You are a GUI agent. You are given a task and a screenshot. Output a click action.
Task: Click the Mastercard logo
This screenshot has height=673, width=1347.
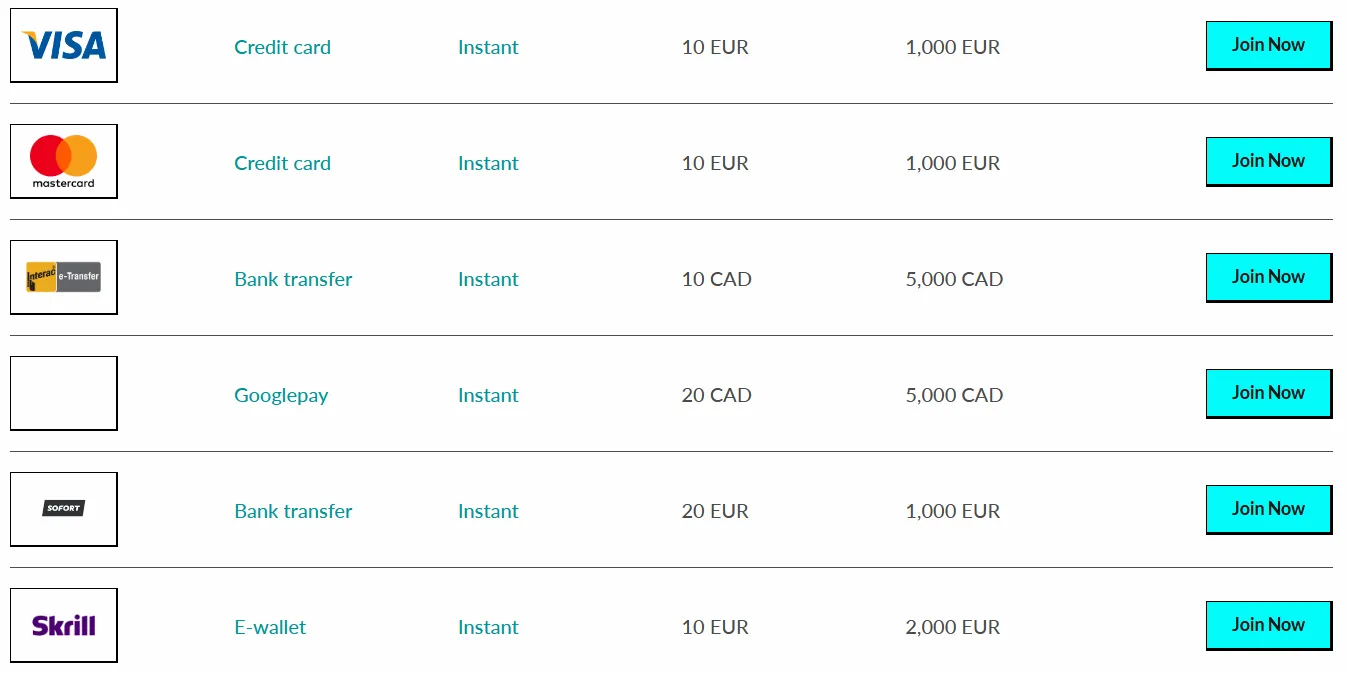coord(64,161)
